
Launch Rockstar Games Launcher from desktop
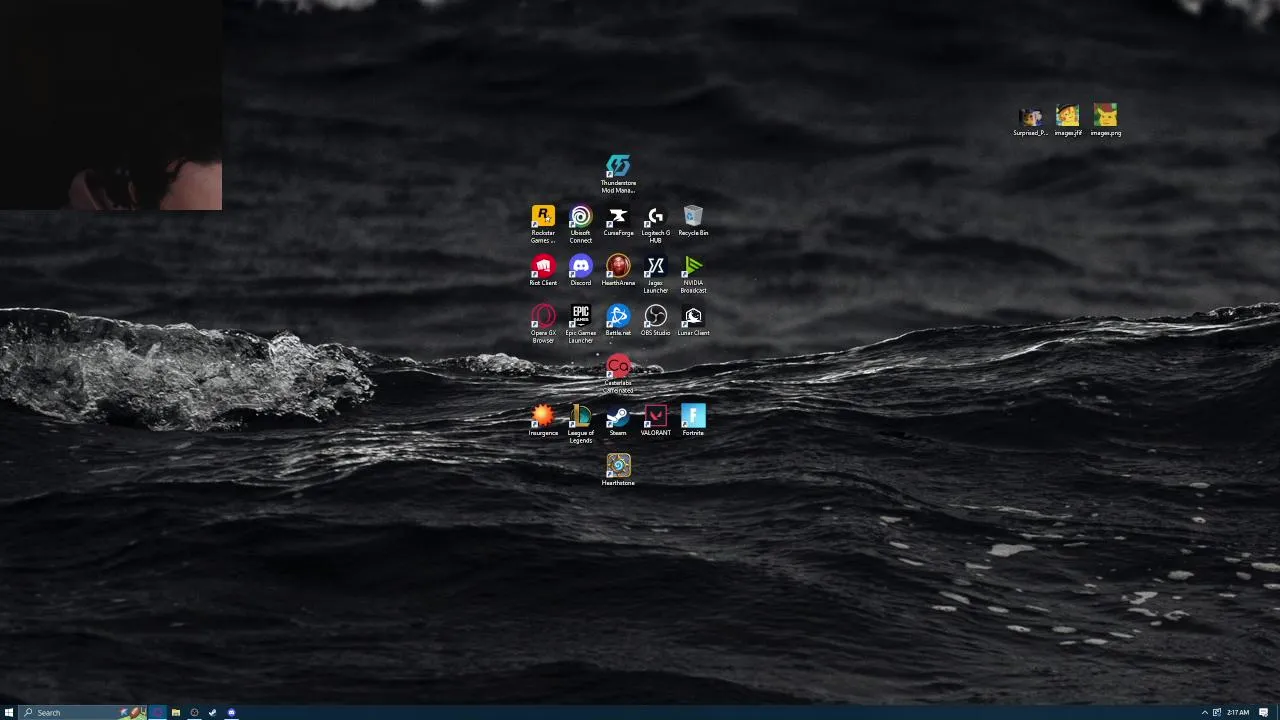click(x=543, y=224)
